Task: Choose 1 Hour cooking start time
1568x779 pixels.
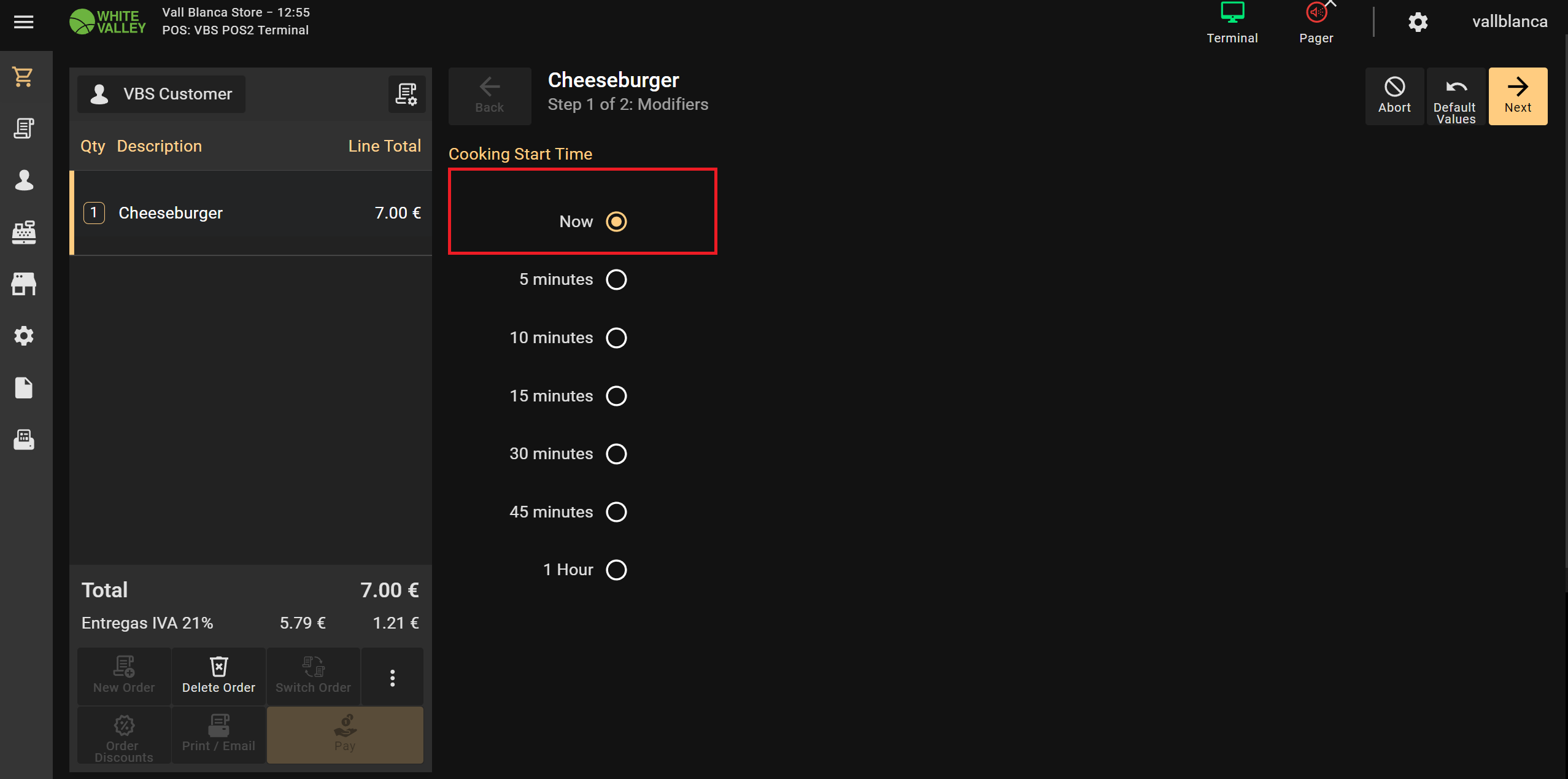Action: (616, 570)
